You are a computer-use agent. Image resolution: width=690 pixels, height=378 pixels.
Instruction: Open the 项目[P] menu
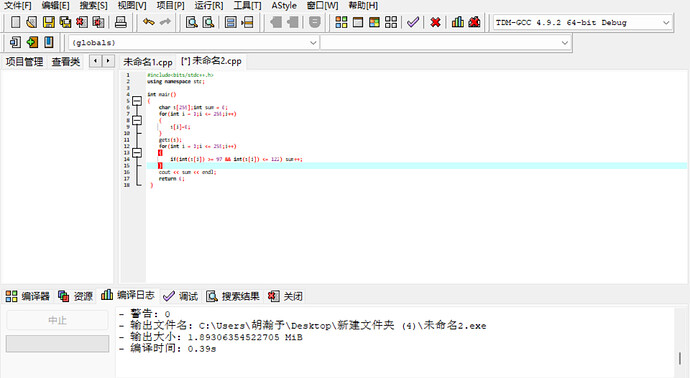click(171, 6)
